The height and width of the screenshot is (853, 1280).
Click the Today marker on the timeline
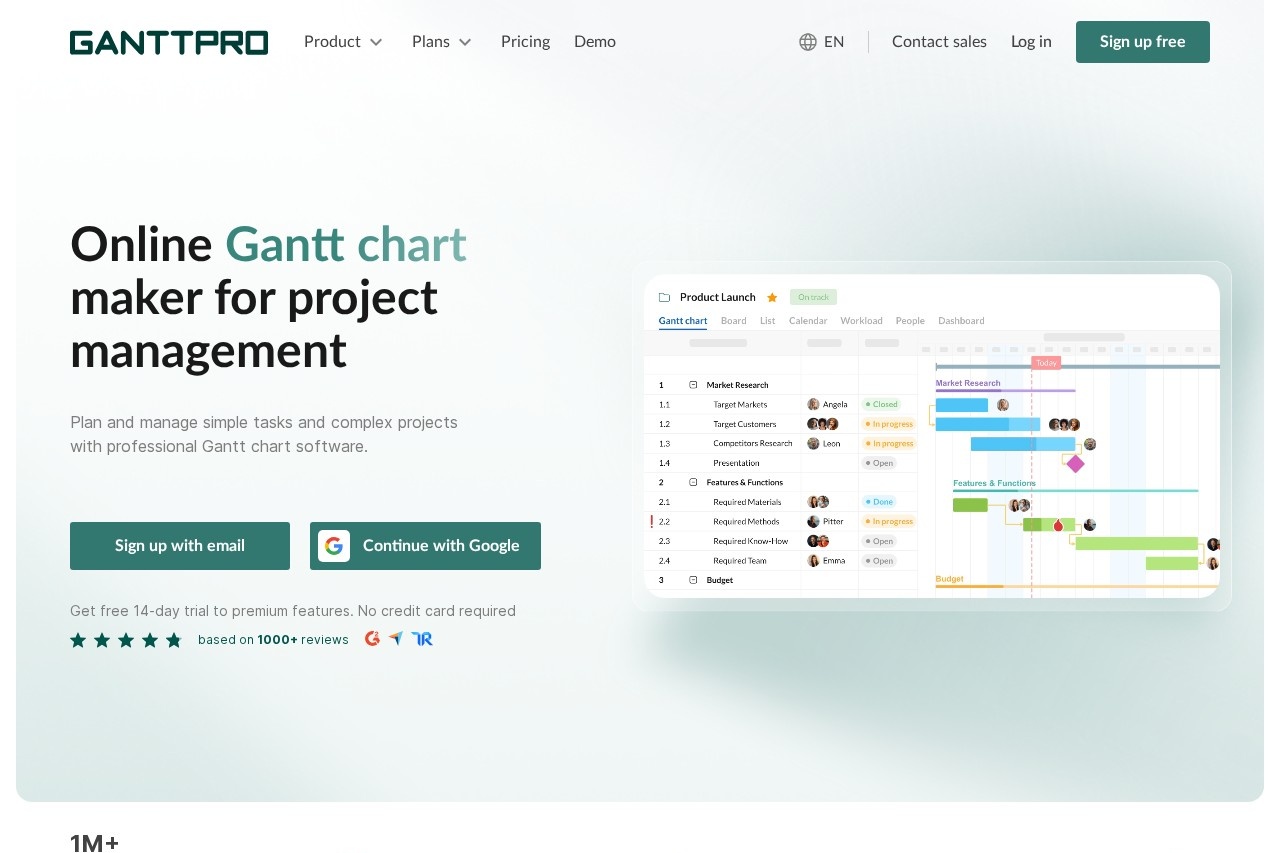tap(1046, 363)
